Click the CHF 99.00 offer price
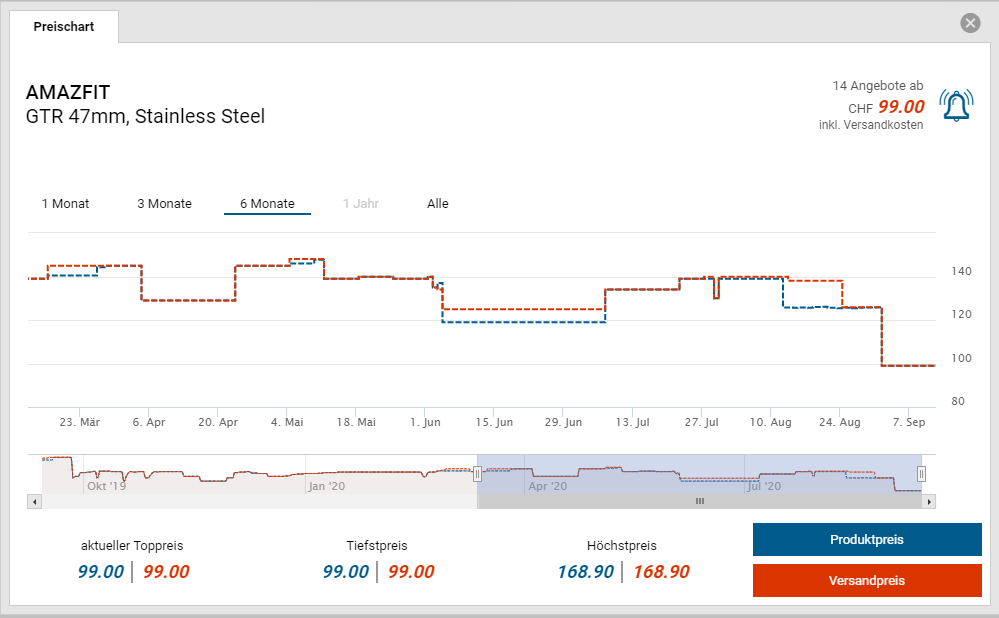Viewport: 999px width, 618px height. pos(900,107)
